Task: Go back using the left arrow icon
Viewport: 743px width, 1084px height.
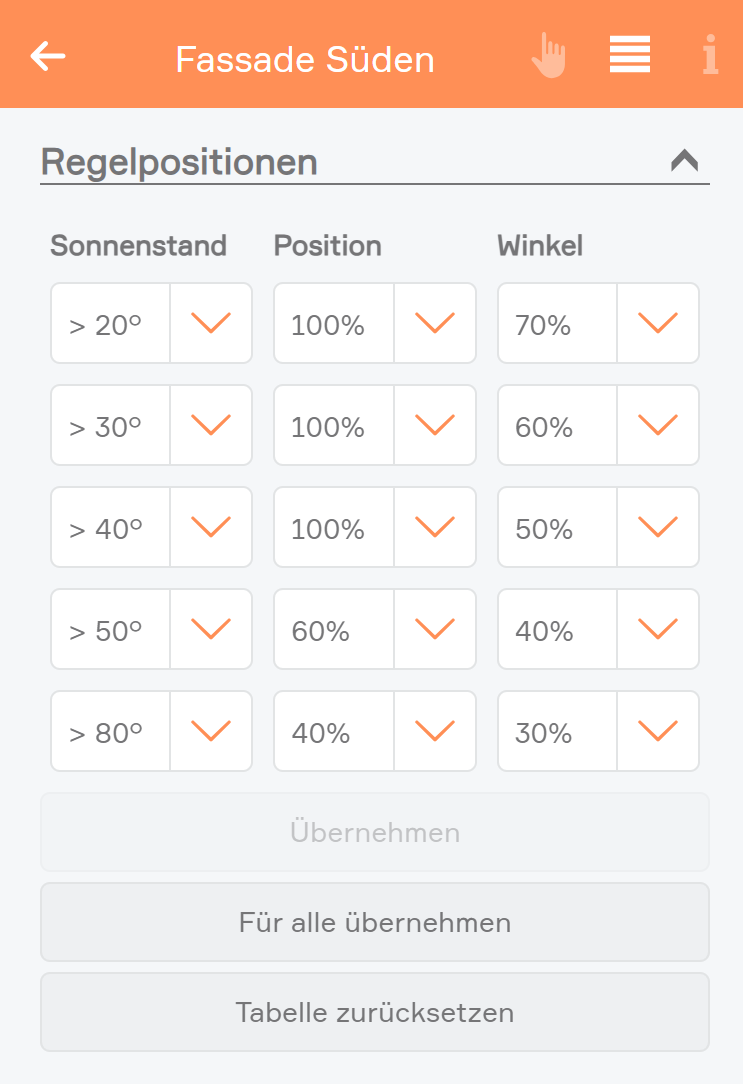Action: [48, 57]
